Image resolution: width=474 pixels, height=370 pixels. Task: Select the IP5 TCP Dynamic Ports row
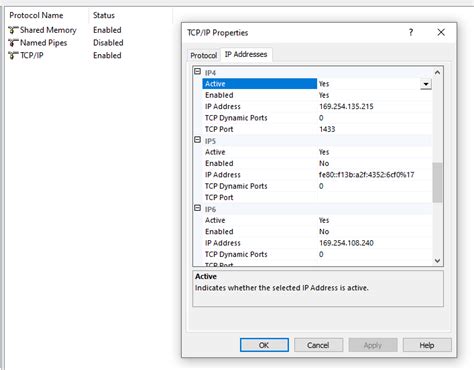[317, 186]
